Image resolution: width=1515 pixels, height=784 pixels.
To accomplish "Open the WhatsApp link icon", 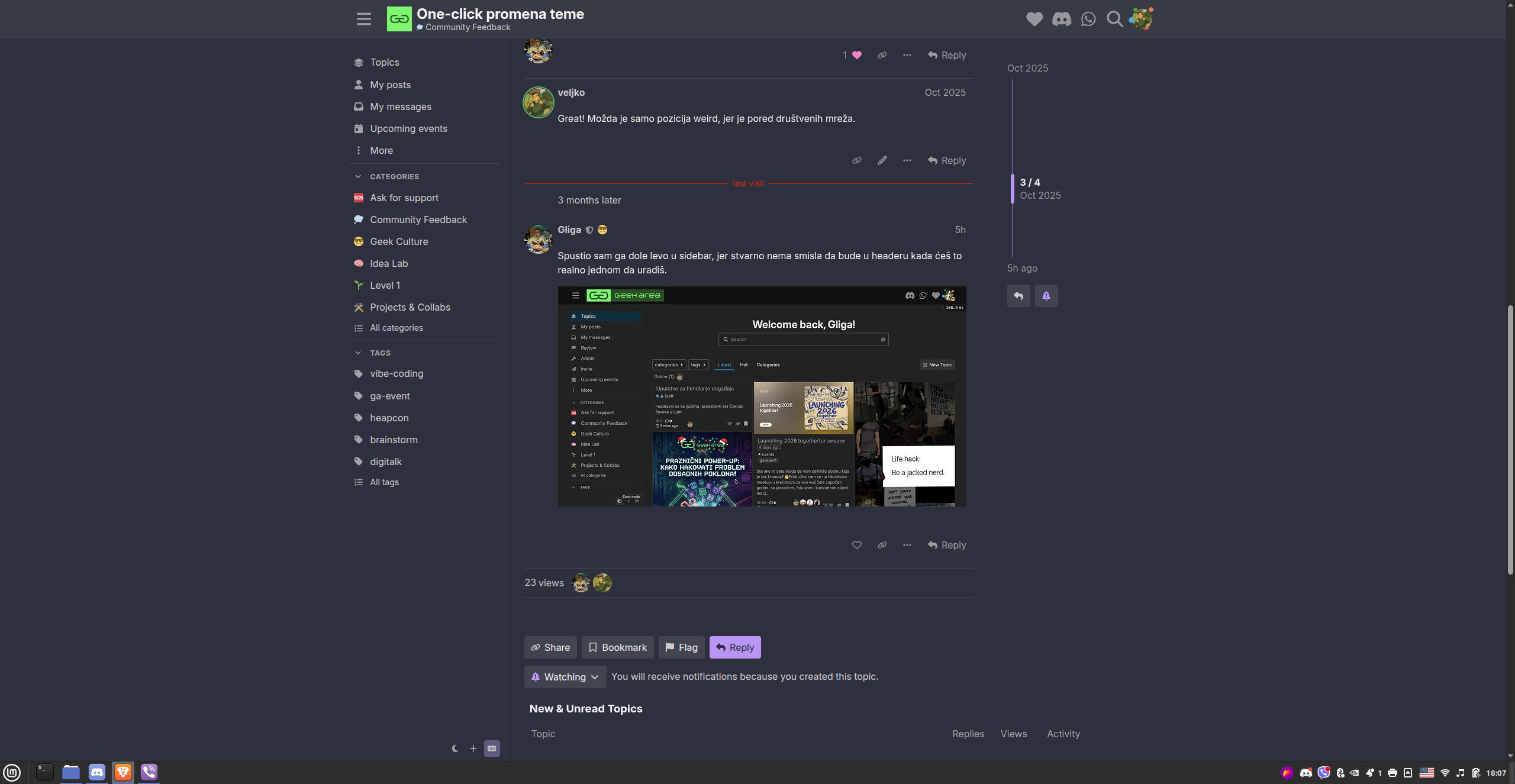I will coord(1088,19).
